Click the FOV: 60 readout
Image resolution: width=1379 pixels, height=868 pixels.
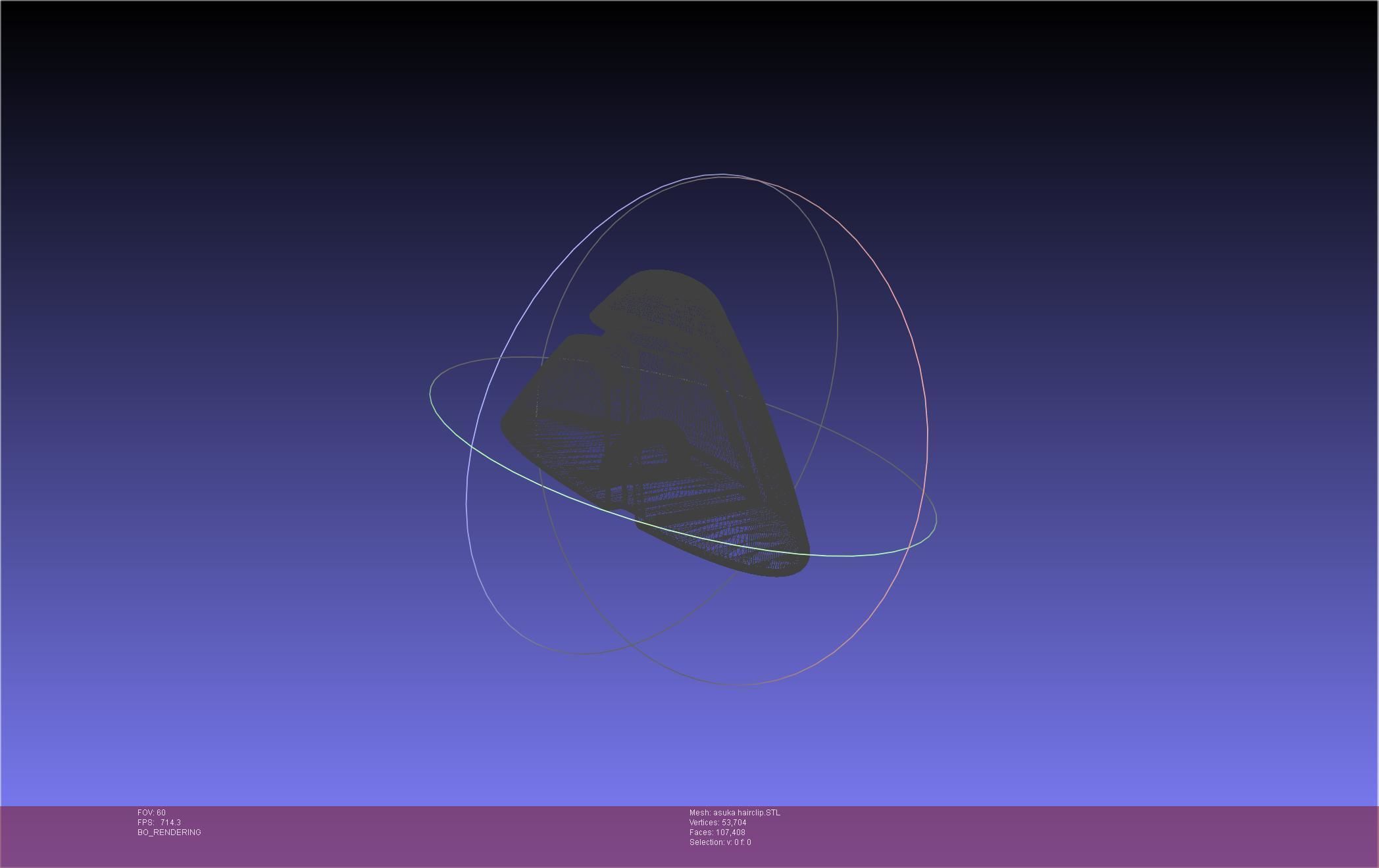pos(151,813)
